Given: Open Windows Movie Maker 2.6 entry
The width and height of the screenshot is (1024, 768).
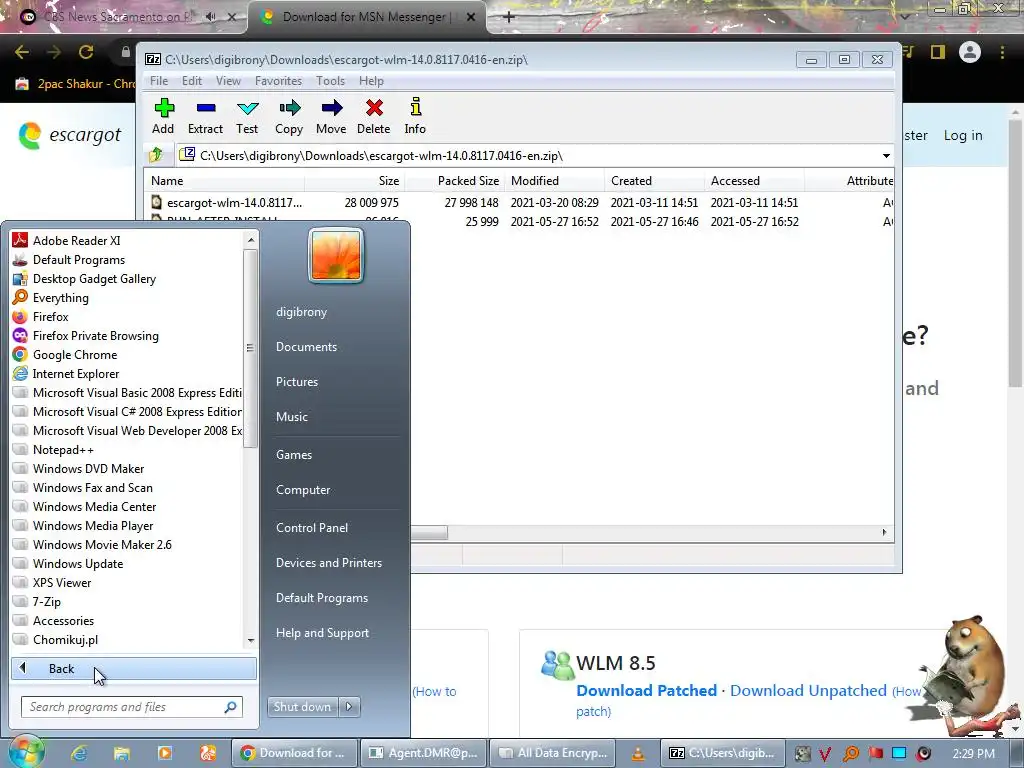Looking at the screenshot, I should pyautogui.click(x=102, y=545).
